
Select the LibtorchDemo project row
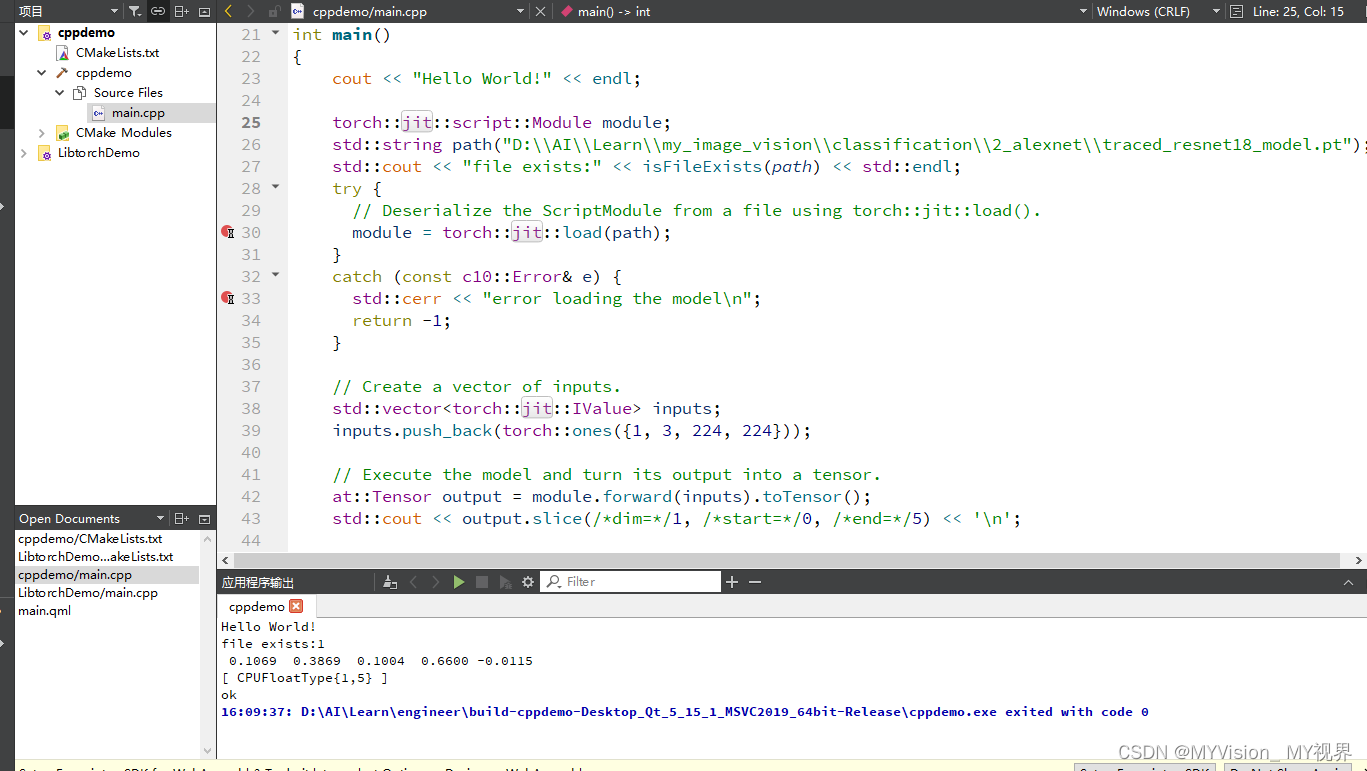pyautogui.click(x=98, y=153)
